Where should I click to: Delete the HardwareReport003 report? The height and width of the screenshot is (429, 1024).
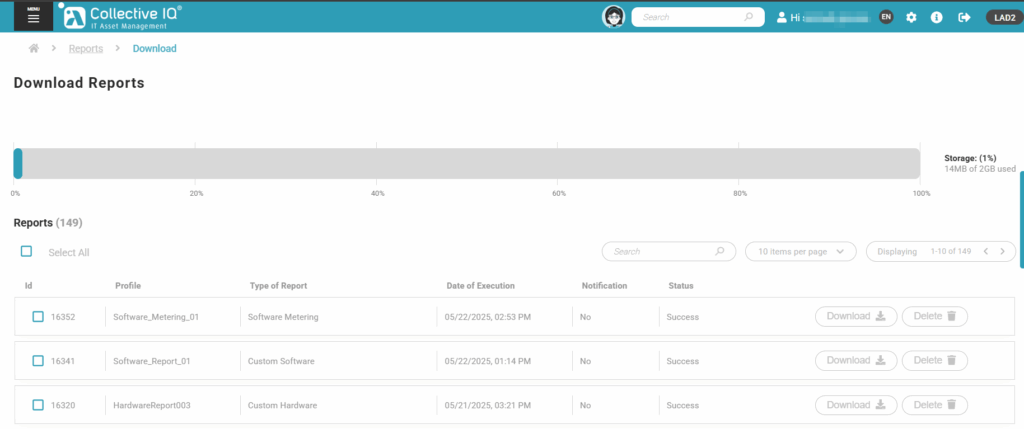tap(934, 405)
